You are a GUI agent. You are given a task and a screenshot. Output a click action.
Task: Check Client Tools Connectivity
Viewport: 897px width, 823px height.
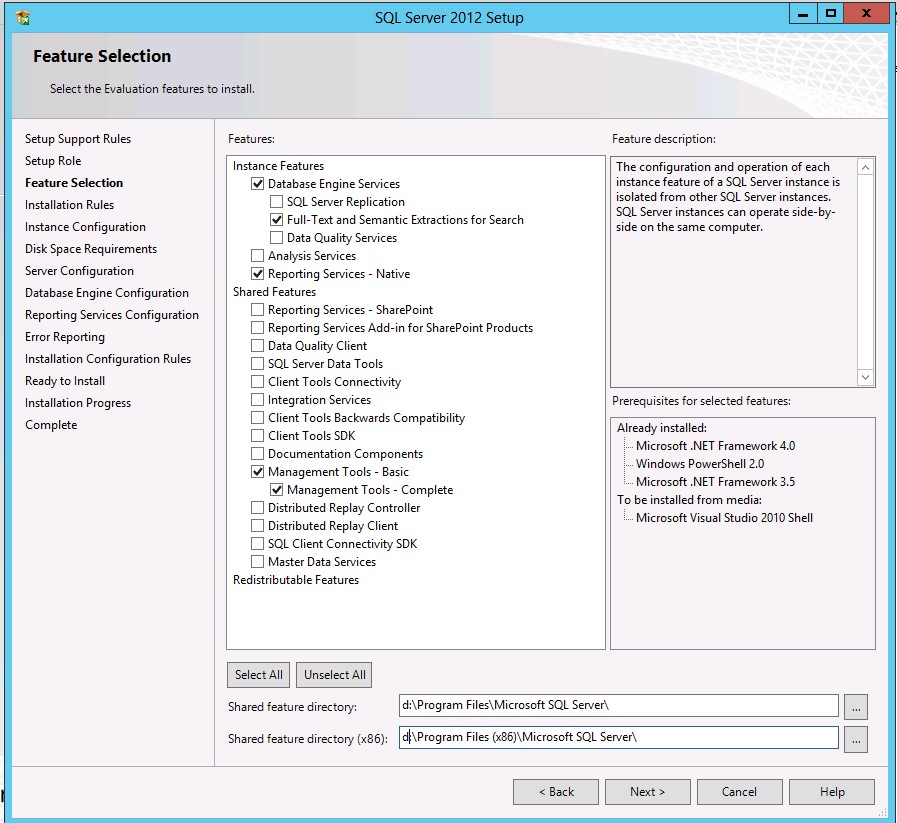pos(257,381)
